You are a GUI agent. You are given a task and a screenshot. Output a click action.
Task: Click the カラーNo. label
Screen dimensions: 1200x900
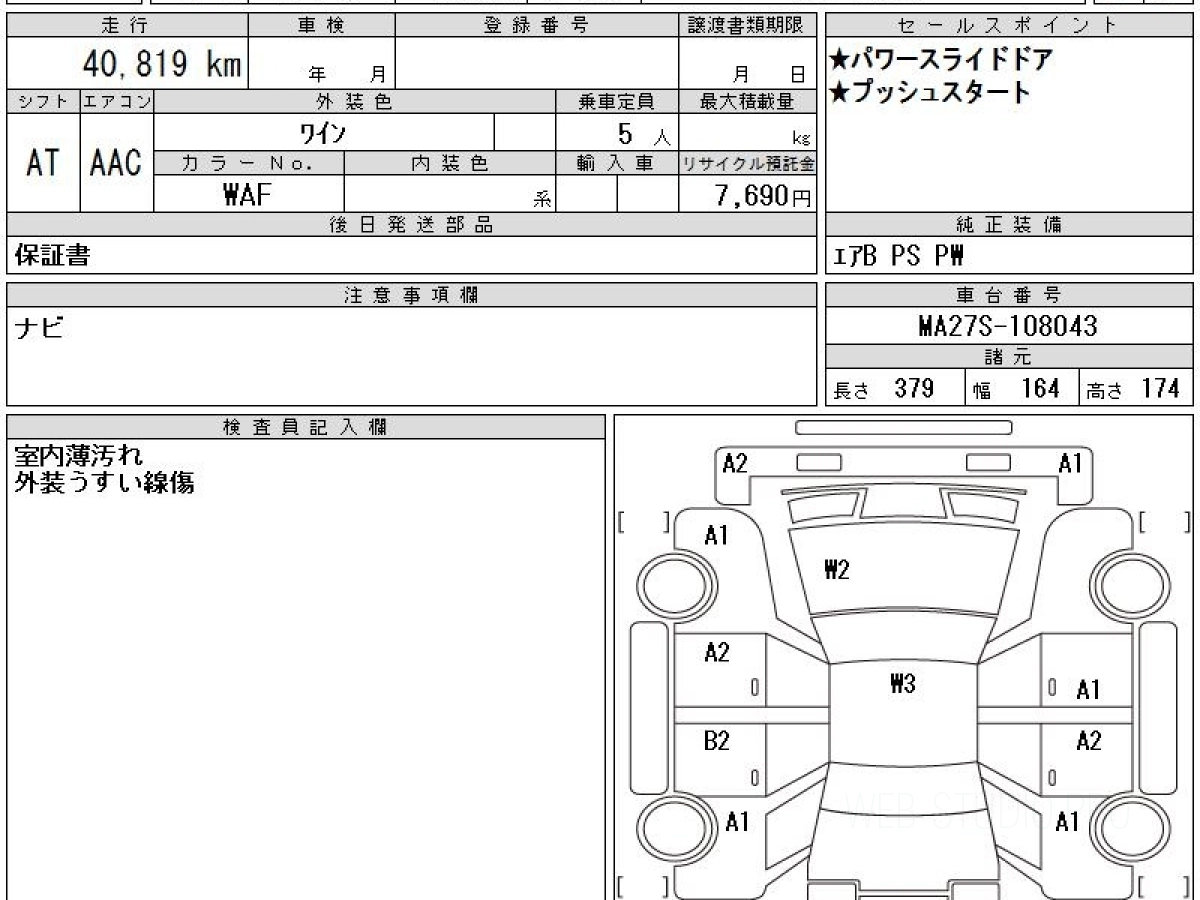click(249, 163)
